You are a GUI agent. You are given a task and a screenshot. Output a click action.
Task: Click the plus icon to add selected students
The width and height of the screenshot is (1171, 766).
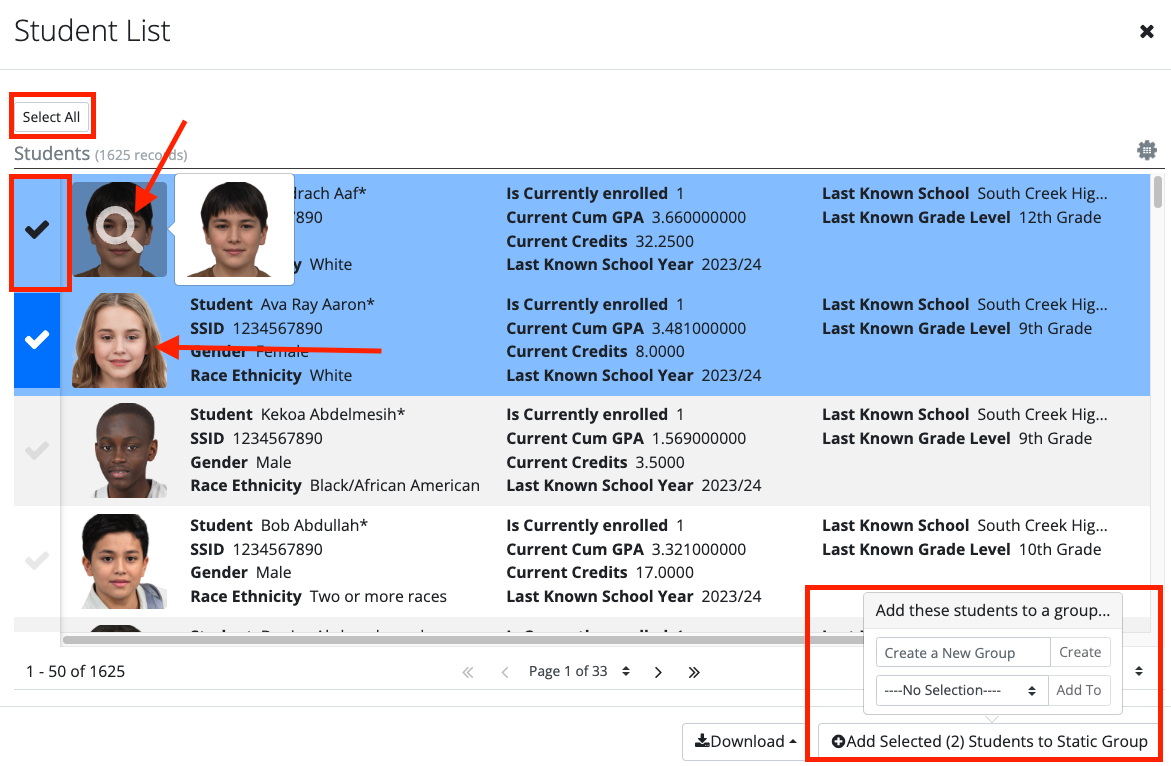[839, 741]
